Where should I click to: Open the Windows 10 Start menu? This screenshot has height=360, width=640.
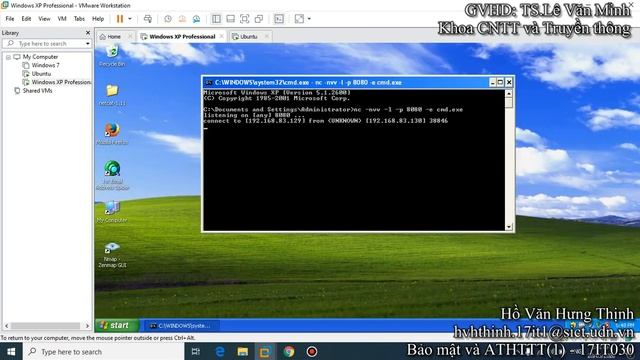point(11,351)
